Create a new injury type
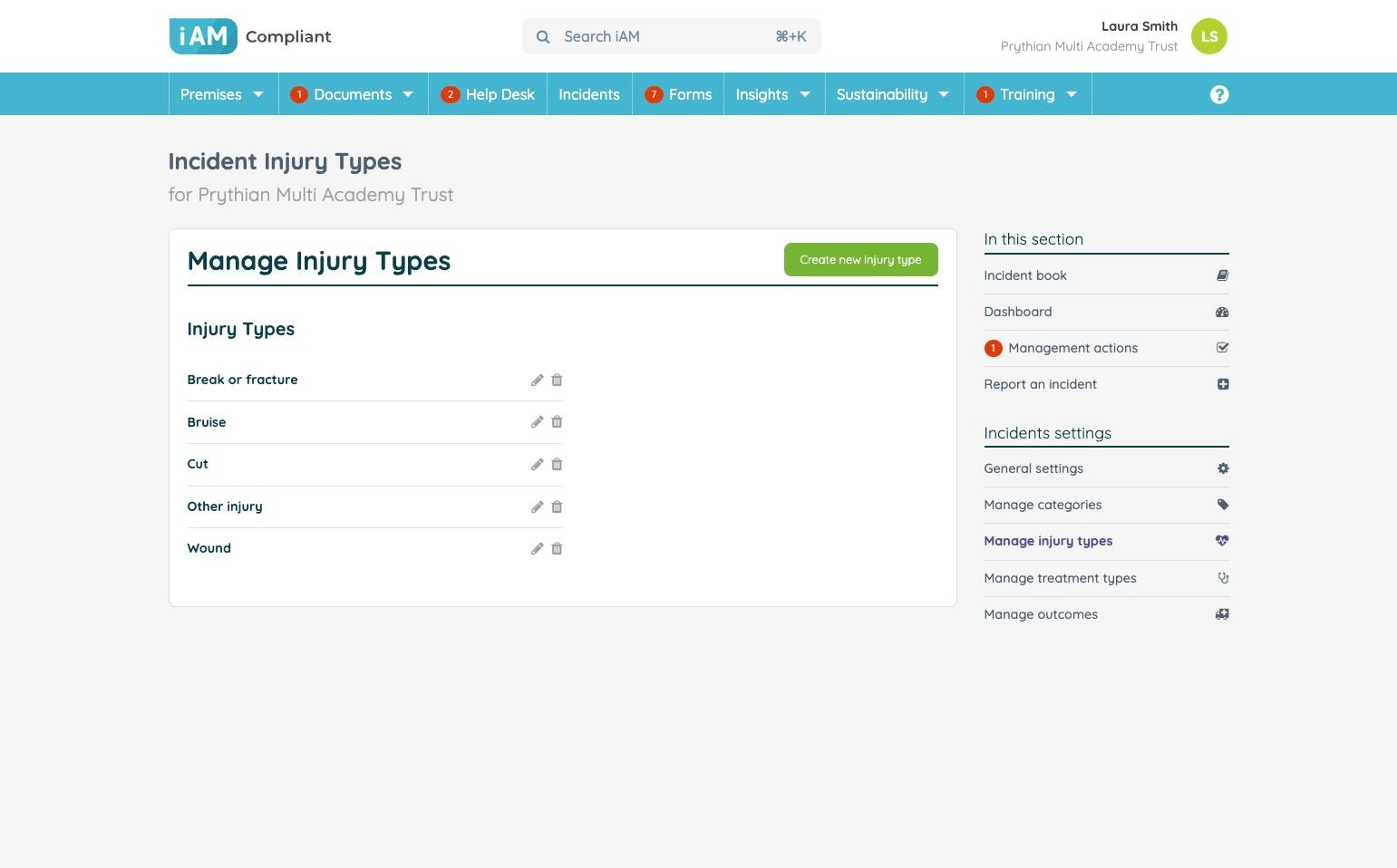Viewport: 1397px width, 868px height. 860,260
